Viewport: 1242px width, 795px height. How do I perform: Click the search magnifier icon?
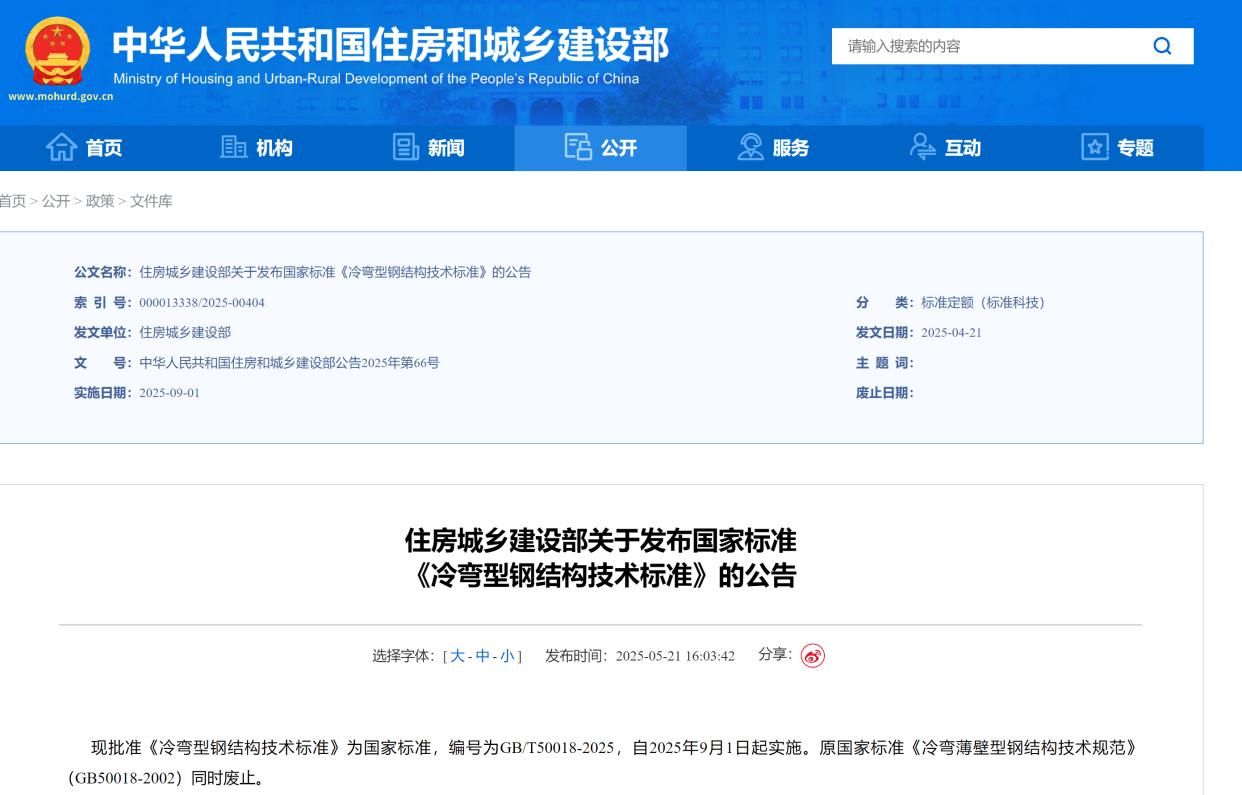pos(1161,46)
